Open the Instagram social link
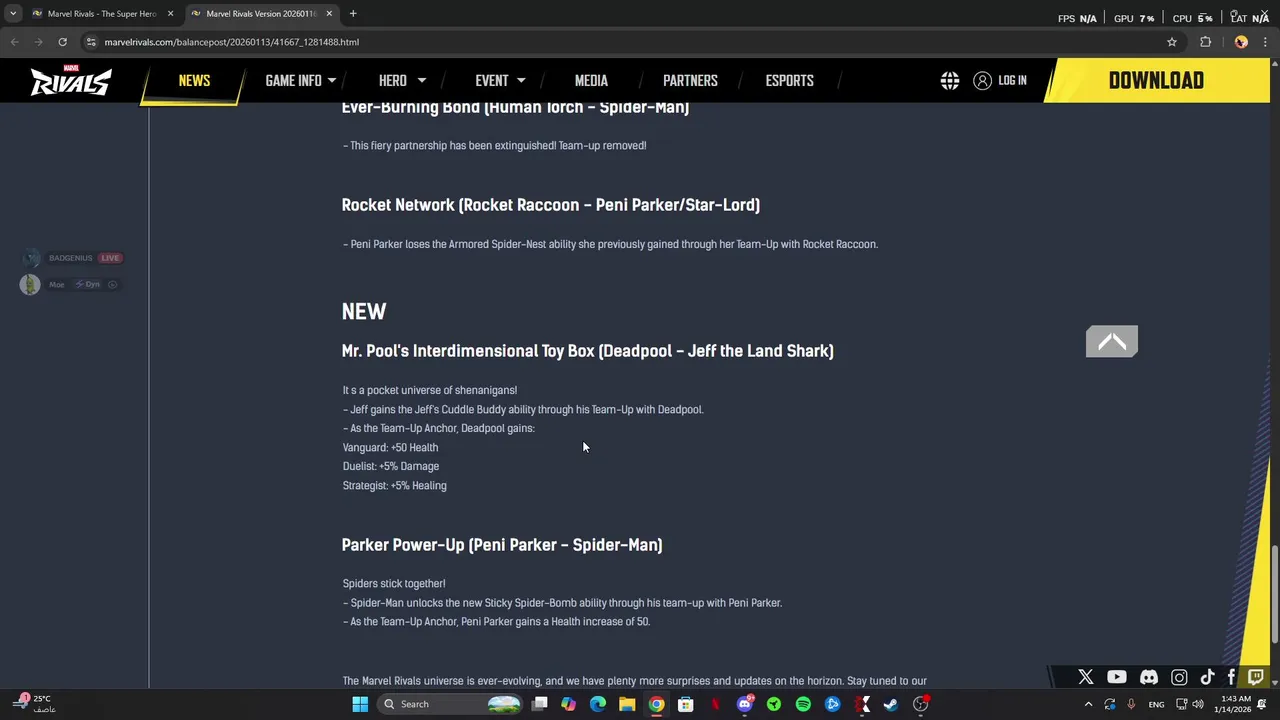 pos(1179,677)
